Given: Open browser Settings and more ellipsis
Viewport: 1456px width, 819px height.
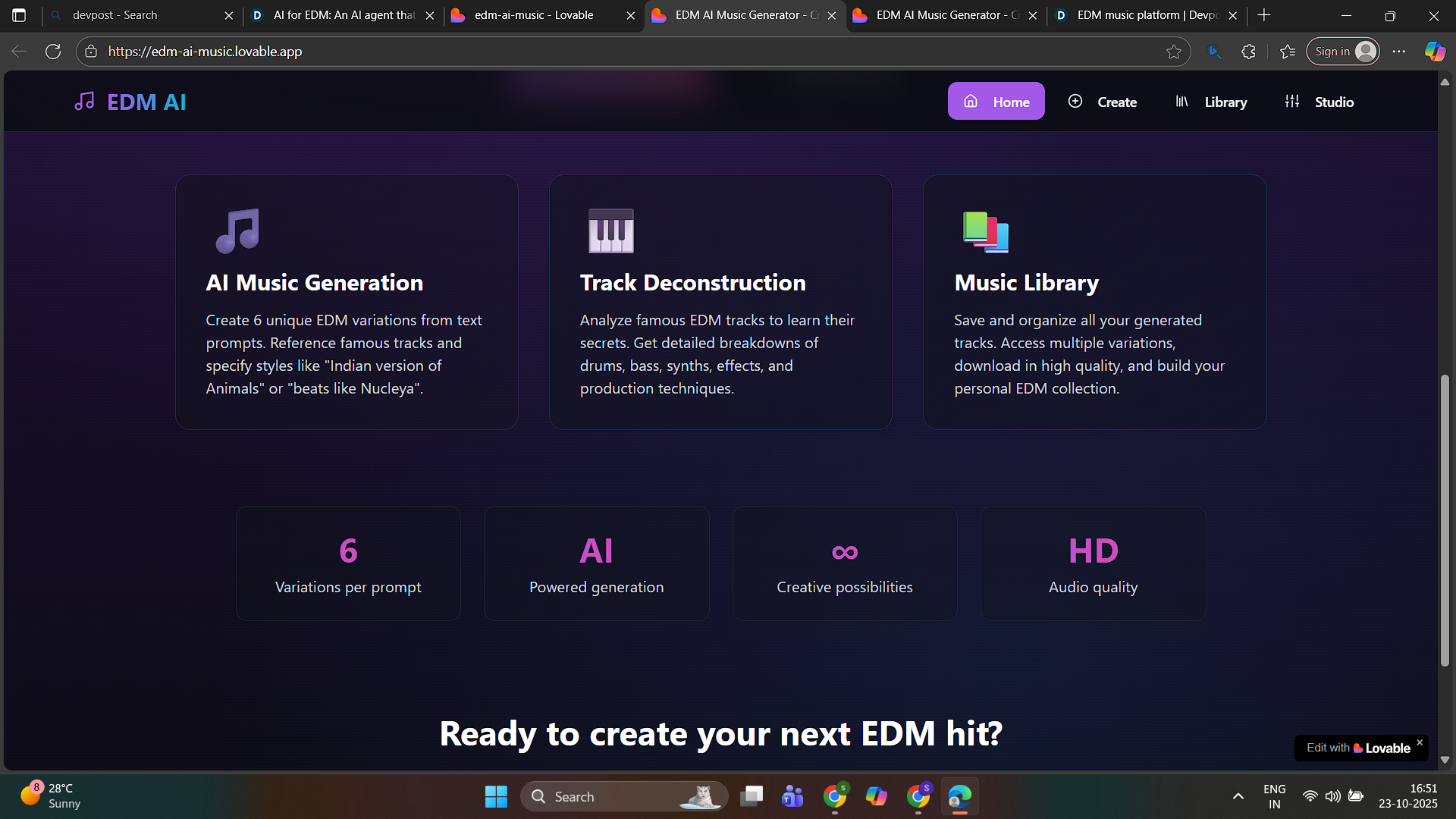Looking at the screenshot, I should point(1399,52).
